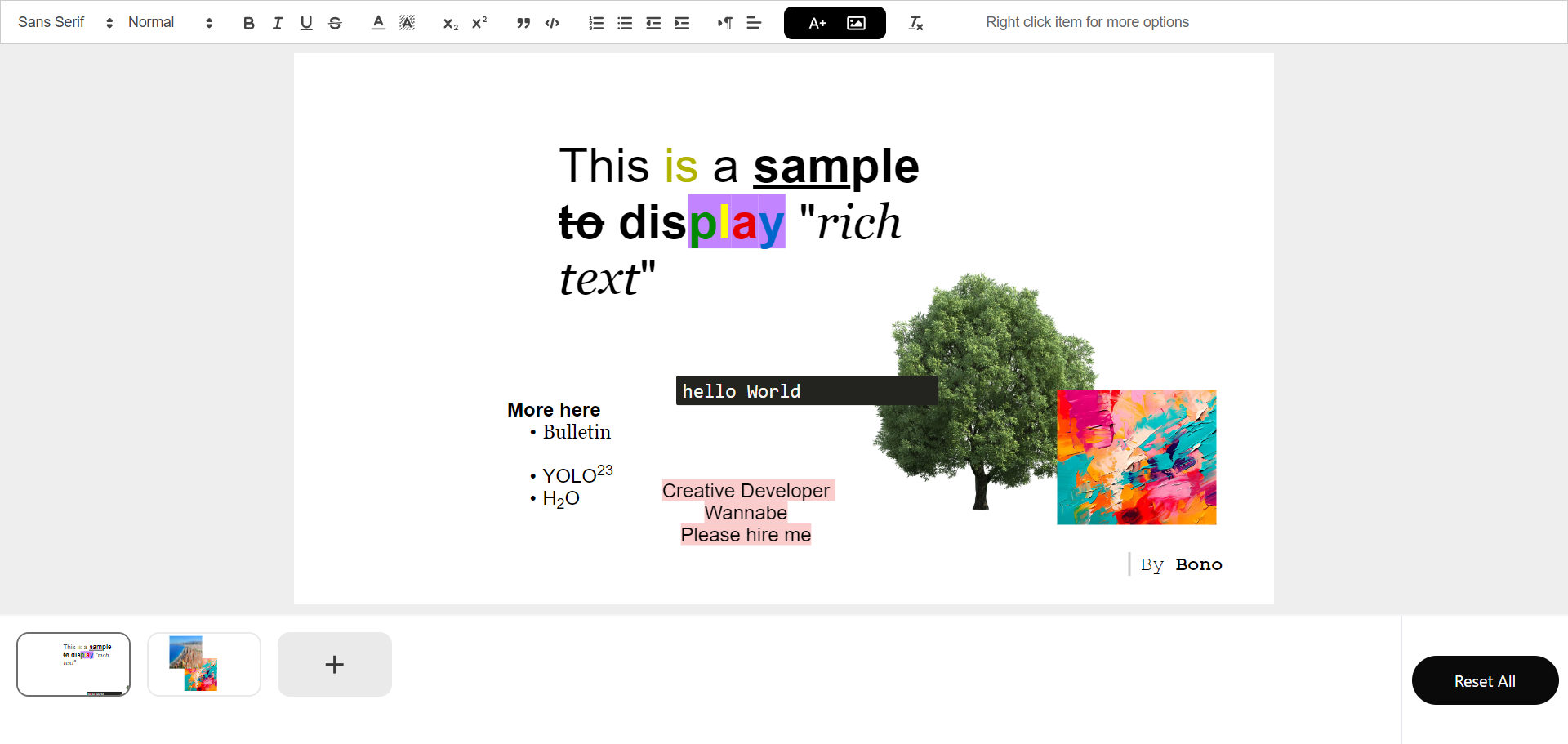The image size is (1568, 744).
Task: Select the second slide thumbnail
Action: (204, 664)
